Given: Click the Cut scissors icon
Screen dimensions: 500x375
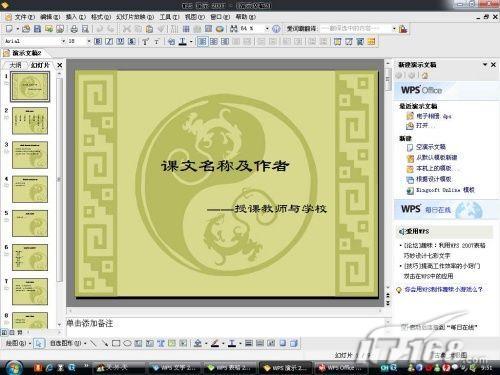Looking at the screenshot, I should 127,29.
